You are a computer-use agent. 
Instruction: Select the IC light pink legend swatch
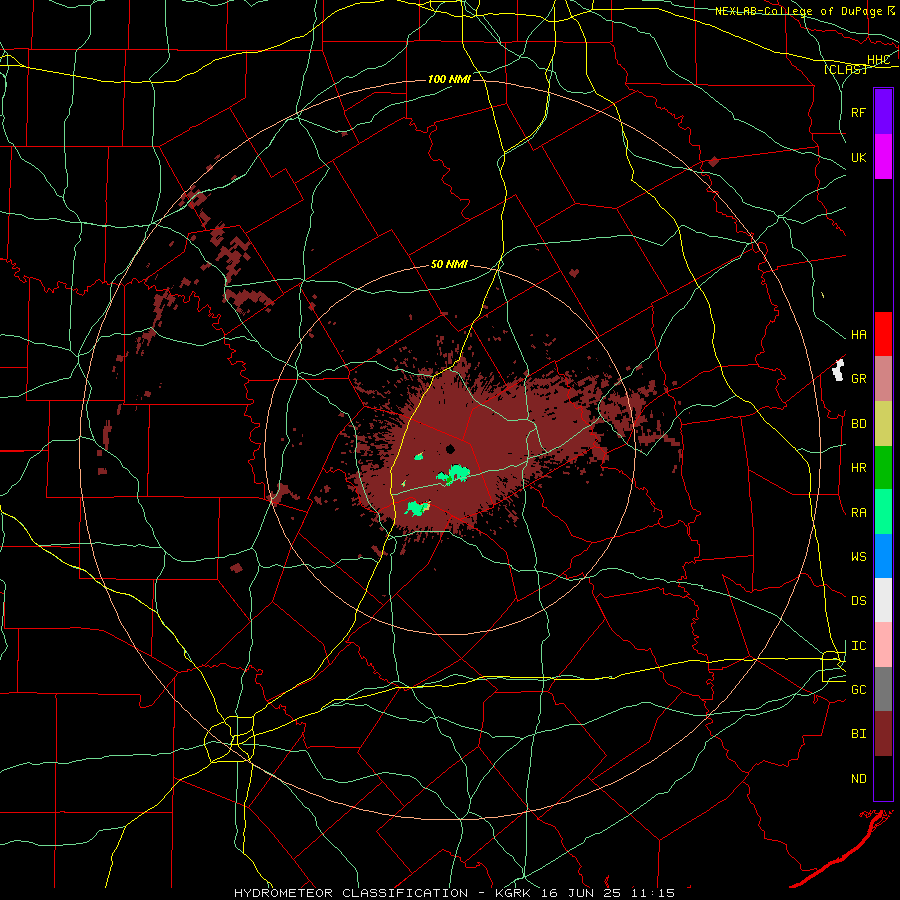click(x=883, y=645)
